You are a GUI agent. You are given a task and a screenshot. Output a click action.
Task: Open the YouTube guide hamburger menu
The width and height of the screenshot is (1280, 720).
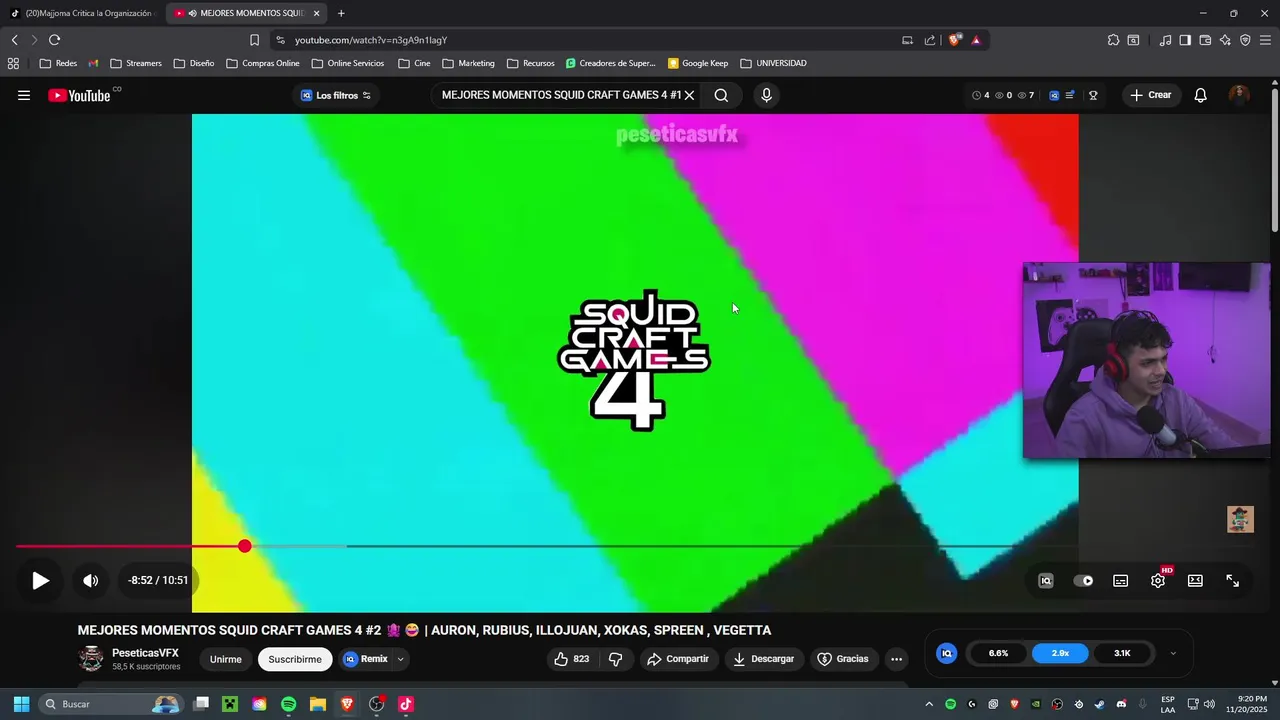coord(24,95)
